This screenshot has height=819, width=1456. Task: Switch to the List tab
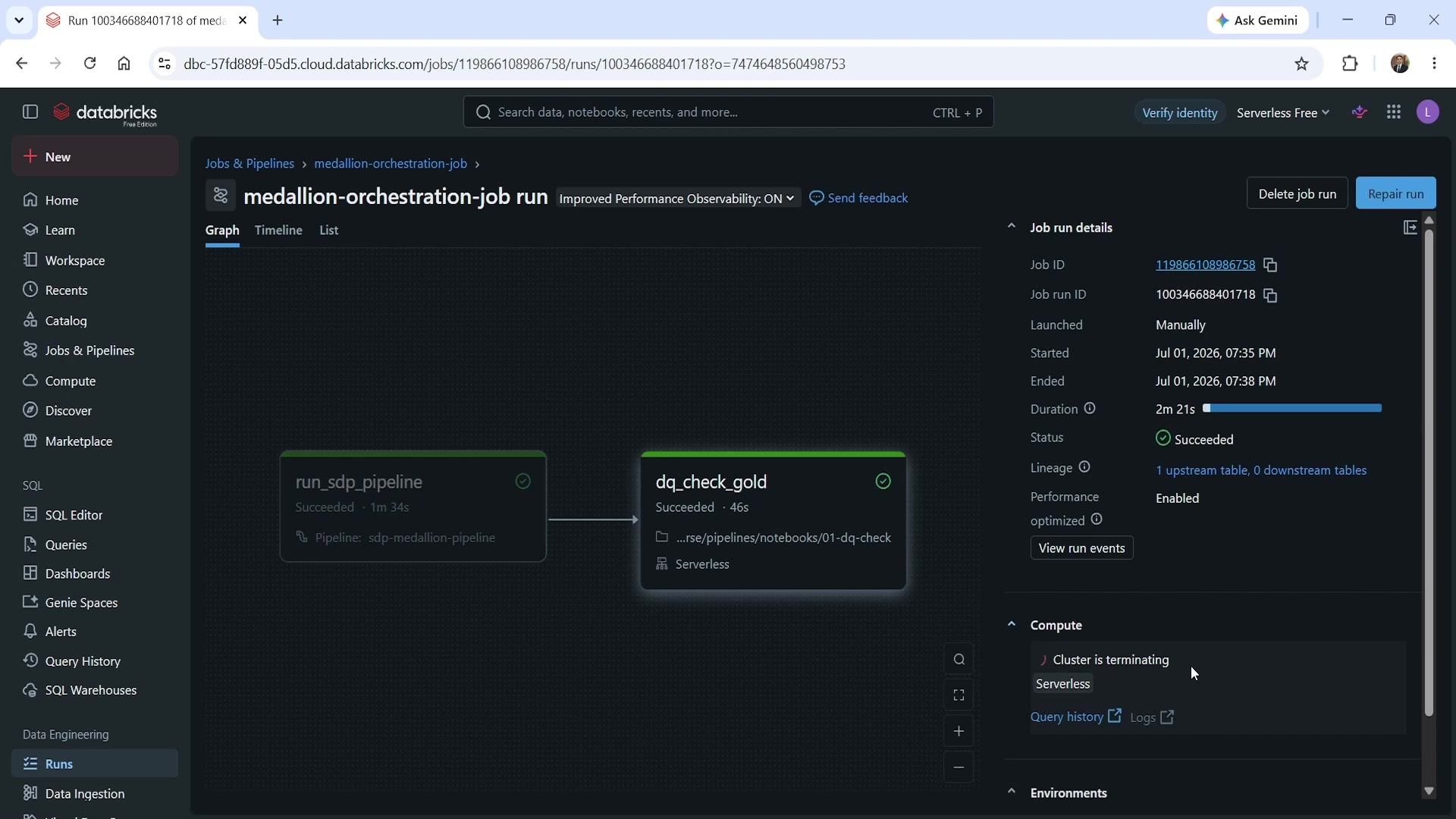328,231
